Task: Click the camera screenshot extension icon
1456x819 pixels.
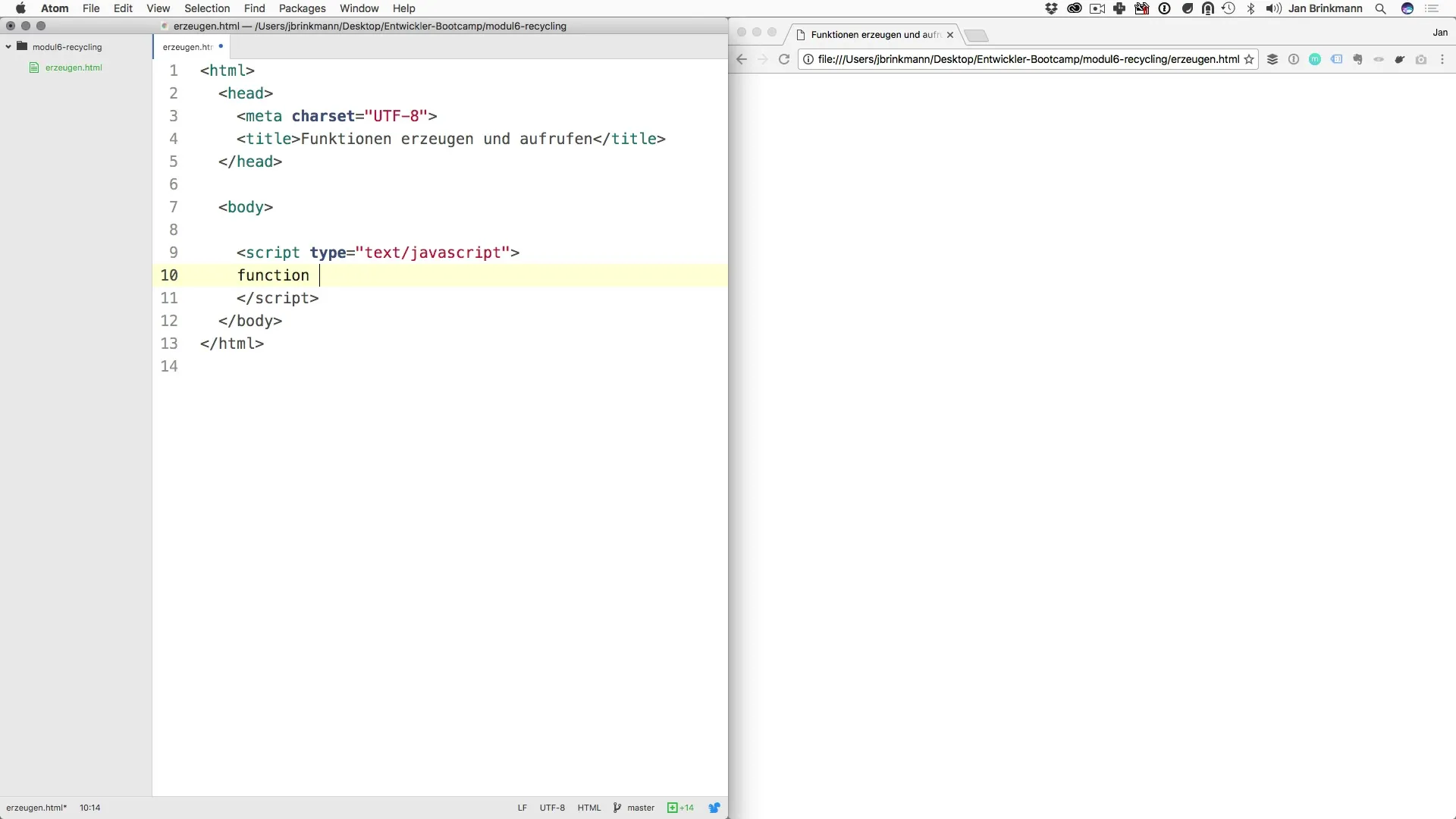Action: [1421, 59]
